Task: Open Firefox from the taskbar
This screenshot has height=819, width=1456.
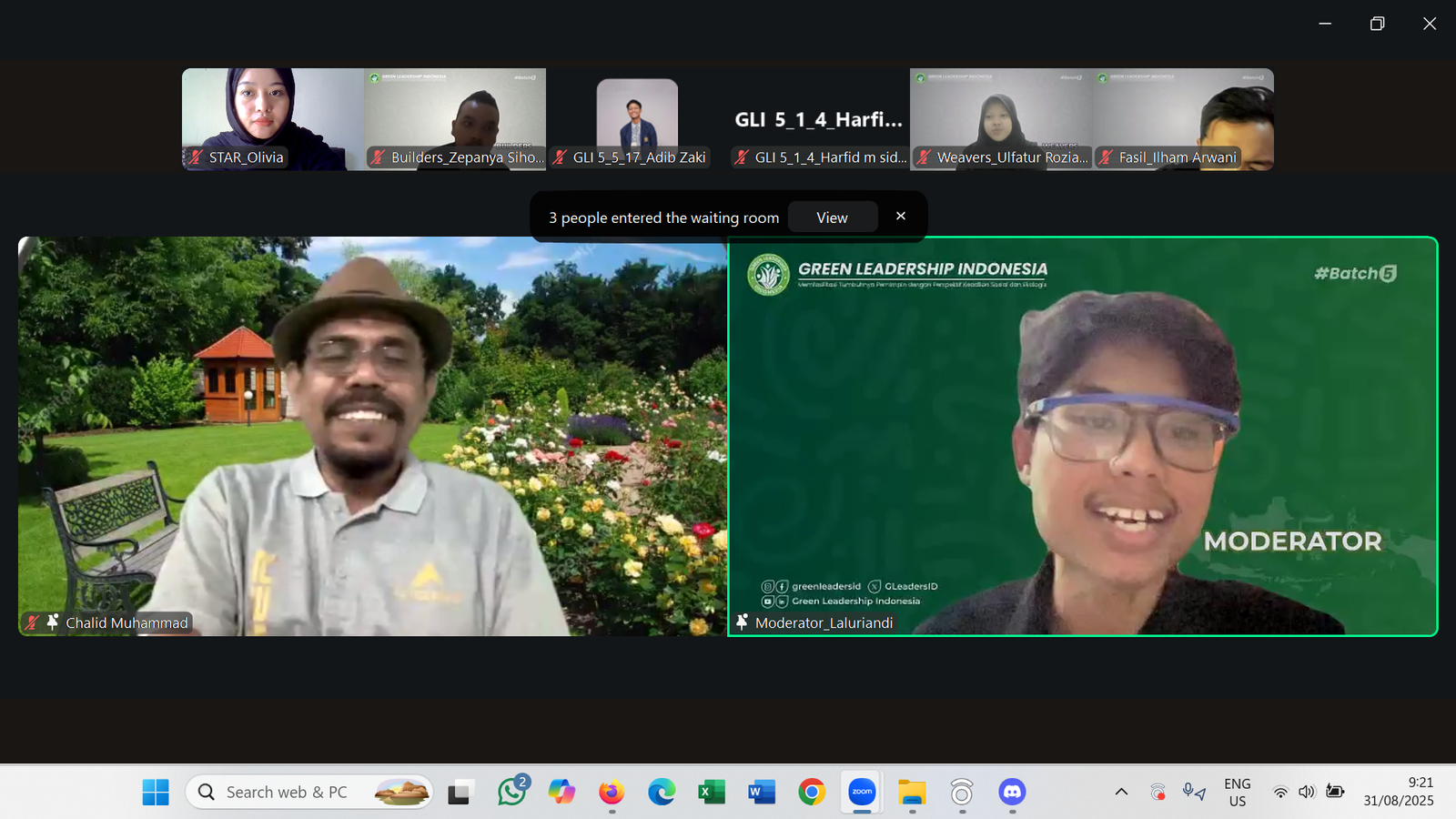Action: point(612,793)
